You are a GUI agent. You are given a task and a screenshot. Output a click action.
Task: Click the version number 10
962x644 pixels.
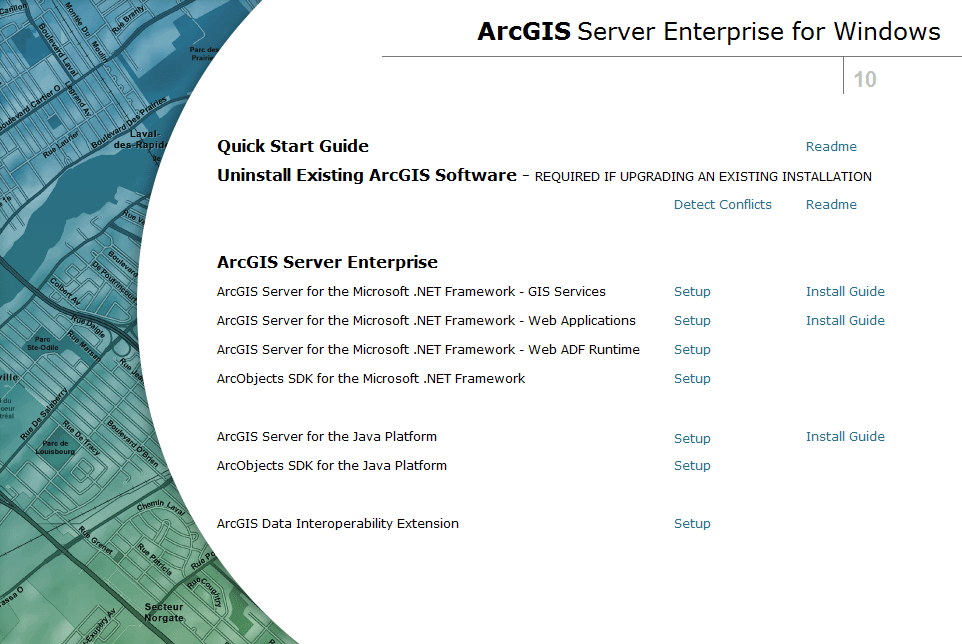coord(865,79)
